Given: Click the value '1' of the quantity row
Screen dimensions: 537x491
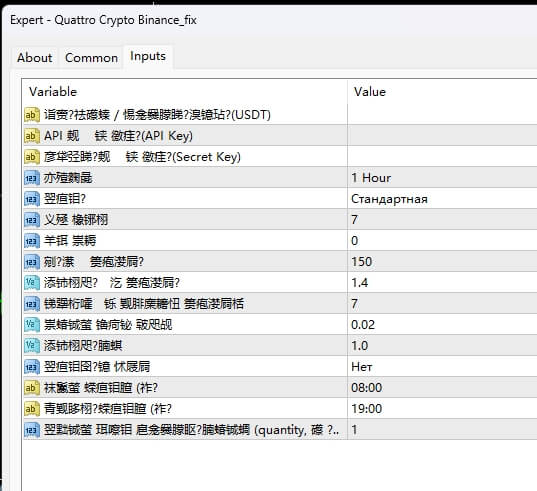Looking at the screenshot, I should tap(354, 430).
